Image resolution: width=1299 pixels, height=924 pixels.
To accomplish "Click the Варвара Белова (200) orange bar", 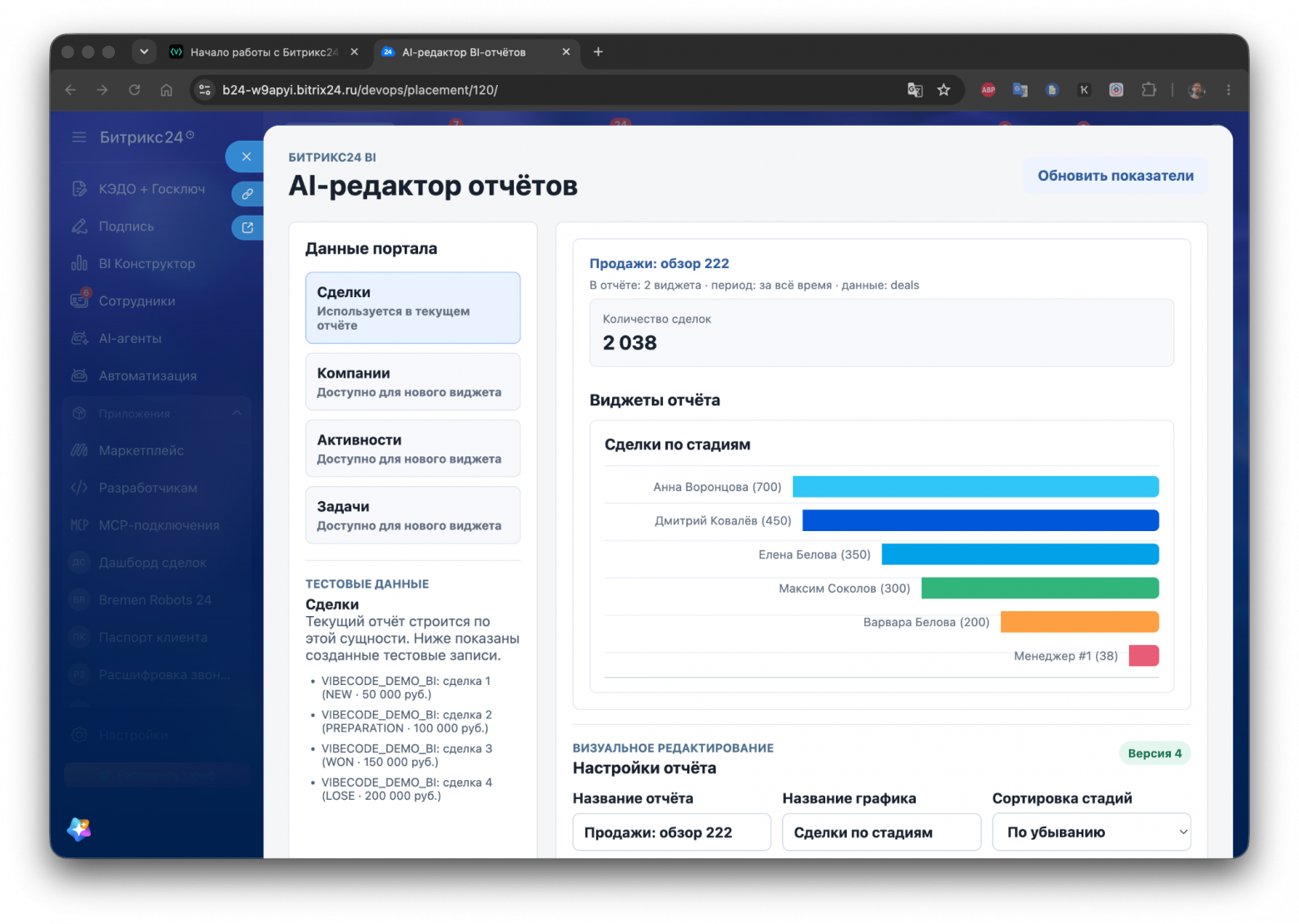I will tap(1080, 622).
